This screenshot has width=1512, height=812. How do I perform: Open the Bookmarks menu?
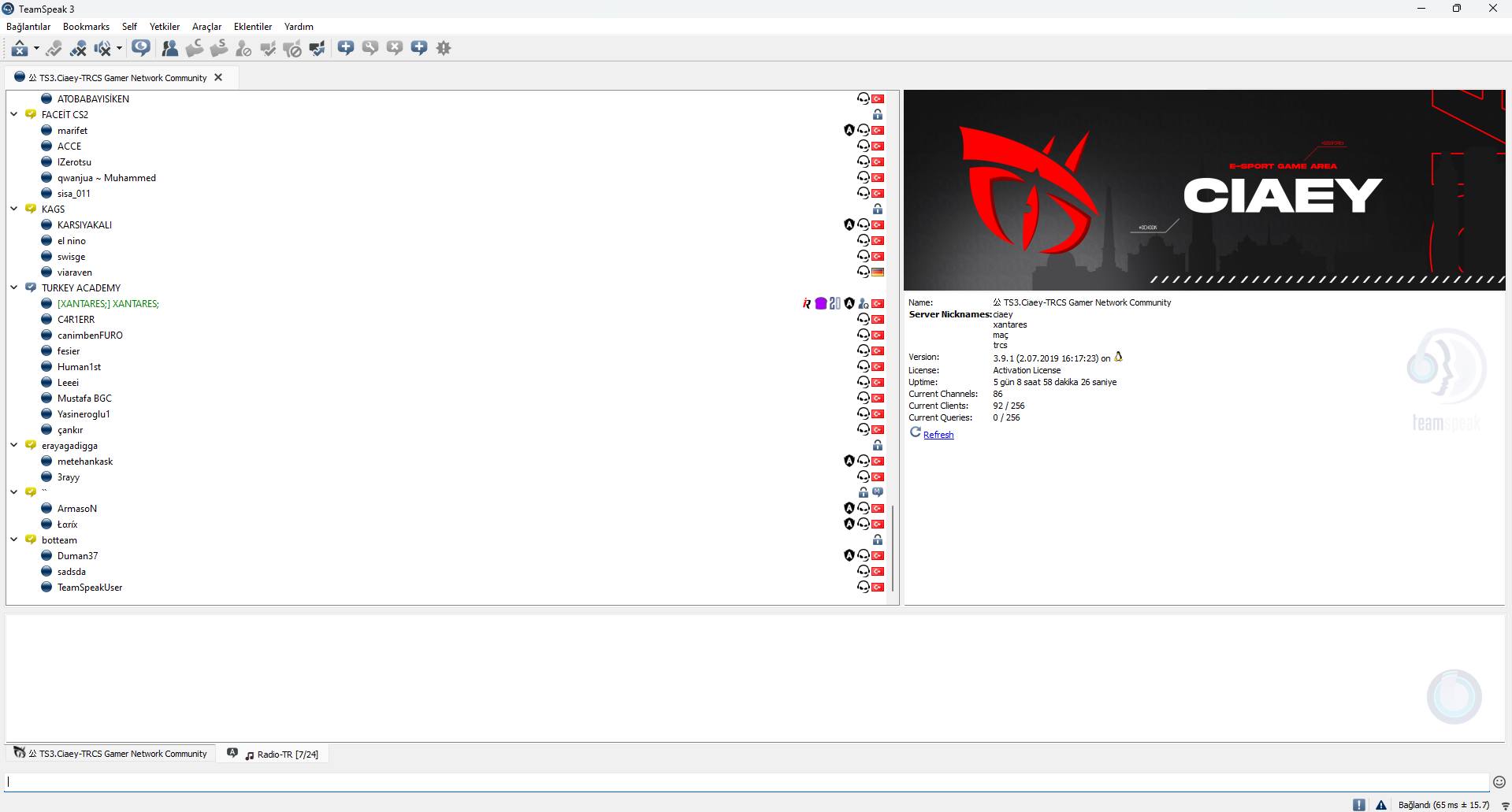pyautogui.click(x=86, y=27)
